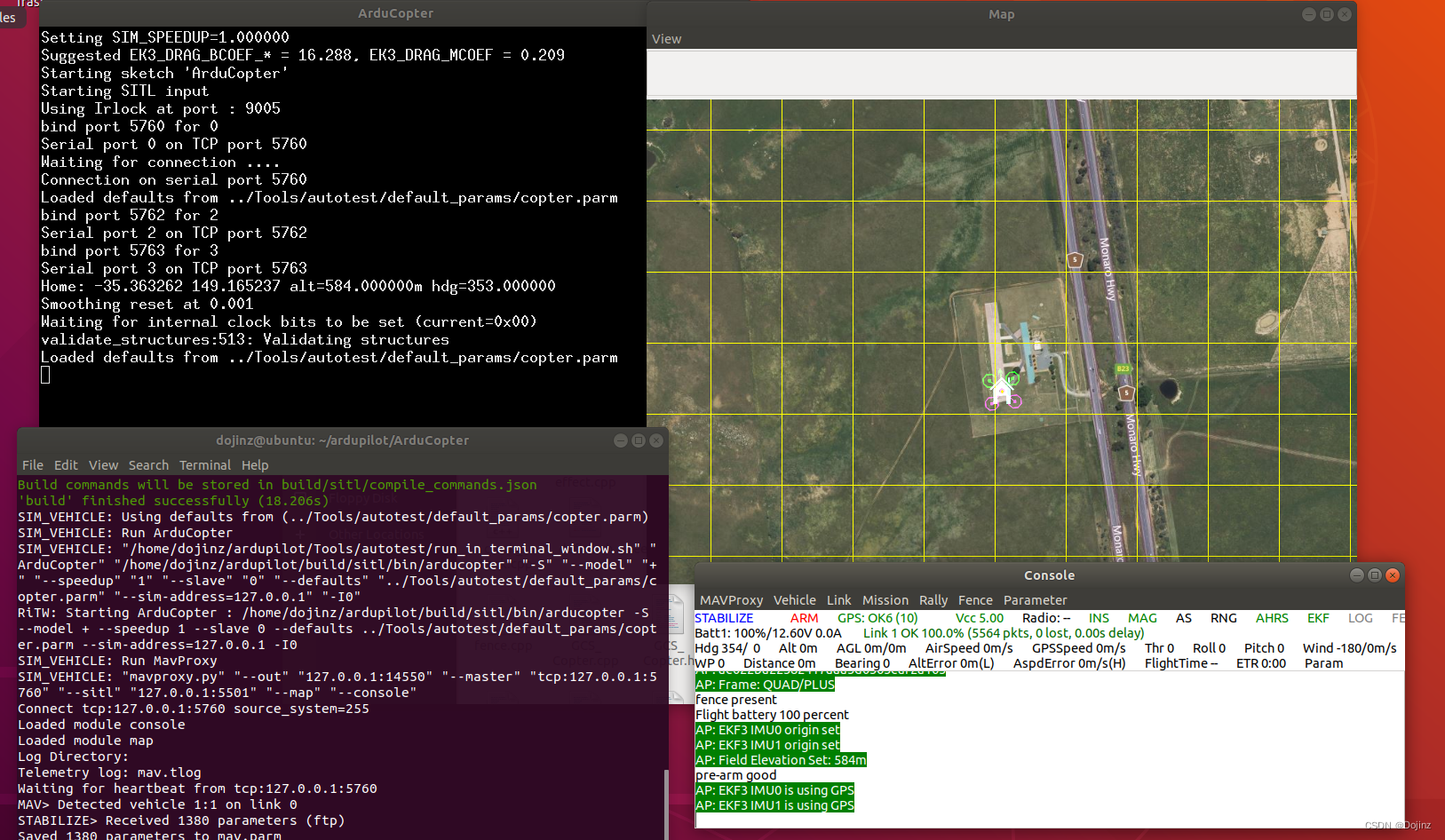Open the Vehicle menu in the Console
The height and width of the screenshot is (840, 1445).
[x=794, y=599]
